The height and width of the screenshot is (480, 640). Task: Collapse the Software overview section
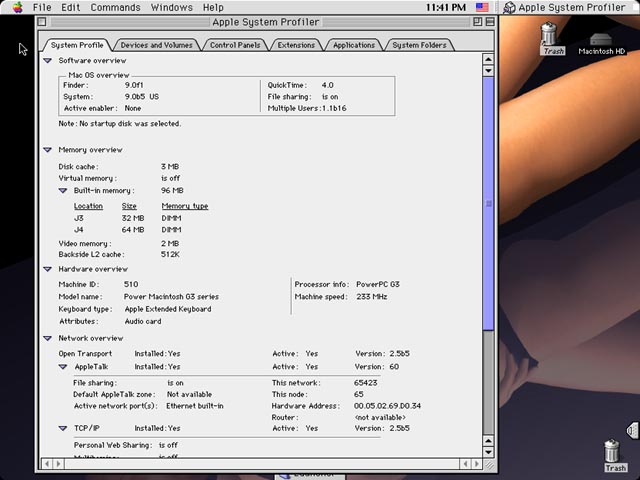pyautogui.click(x=47, y=60)
